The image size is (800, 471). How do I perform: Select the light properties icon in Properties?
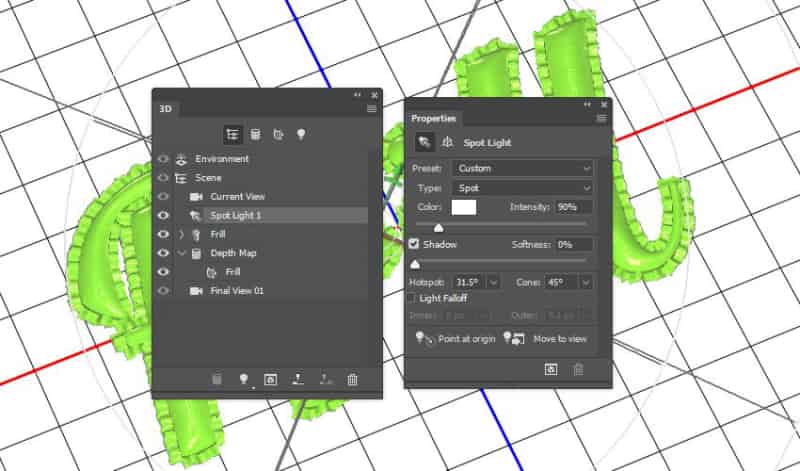(x=424, y=143)
